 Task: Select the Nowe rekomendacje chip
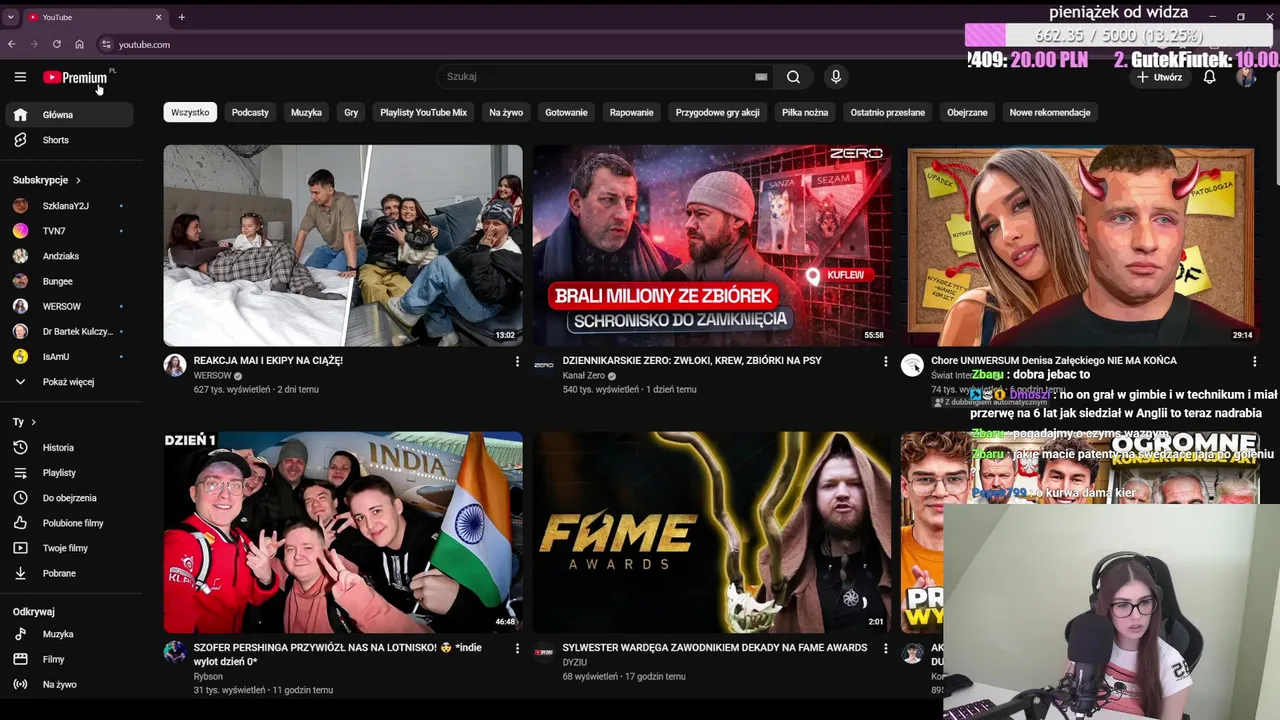click(x=1050, y=112)
